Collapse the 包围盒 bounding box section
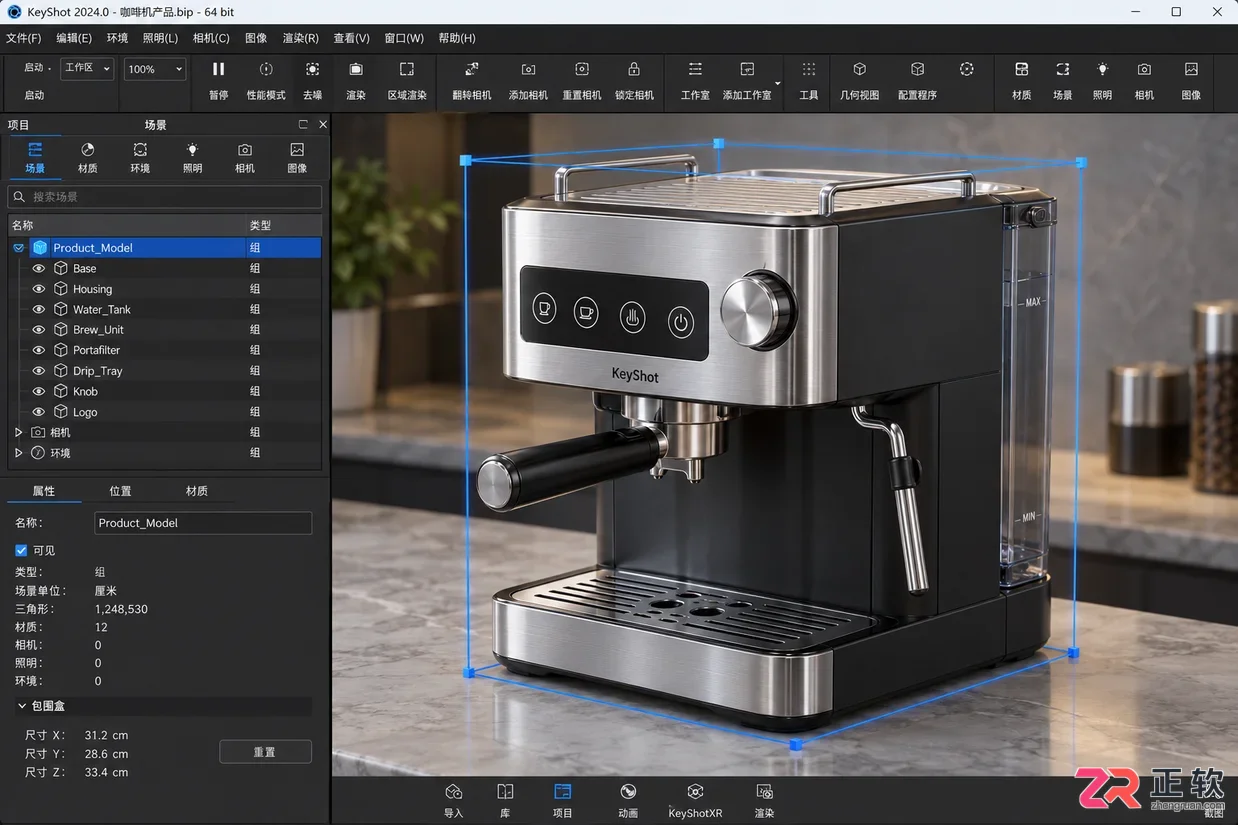Viewport: 1238px width, 825px height. (22, 706)
